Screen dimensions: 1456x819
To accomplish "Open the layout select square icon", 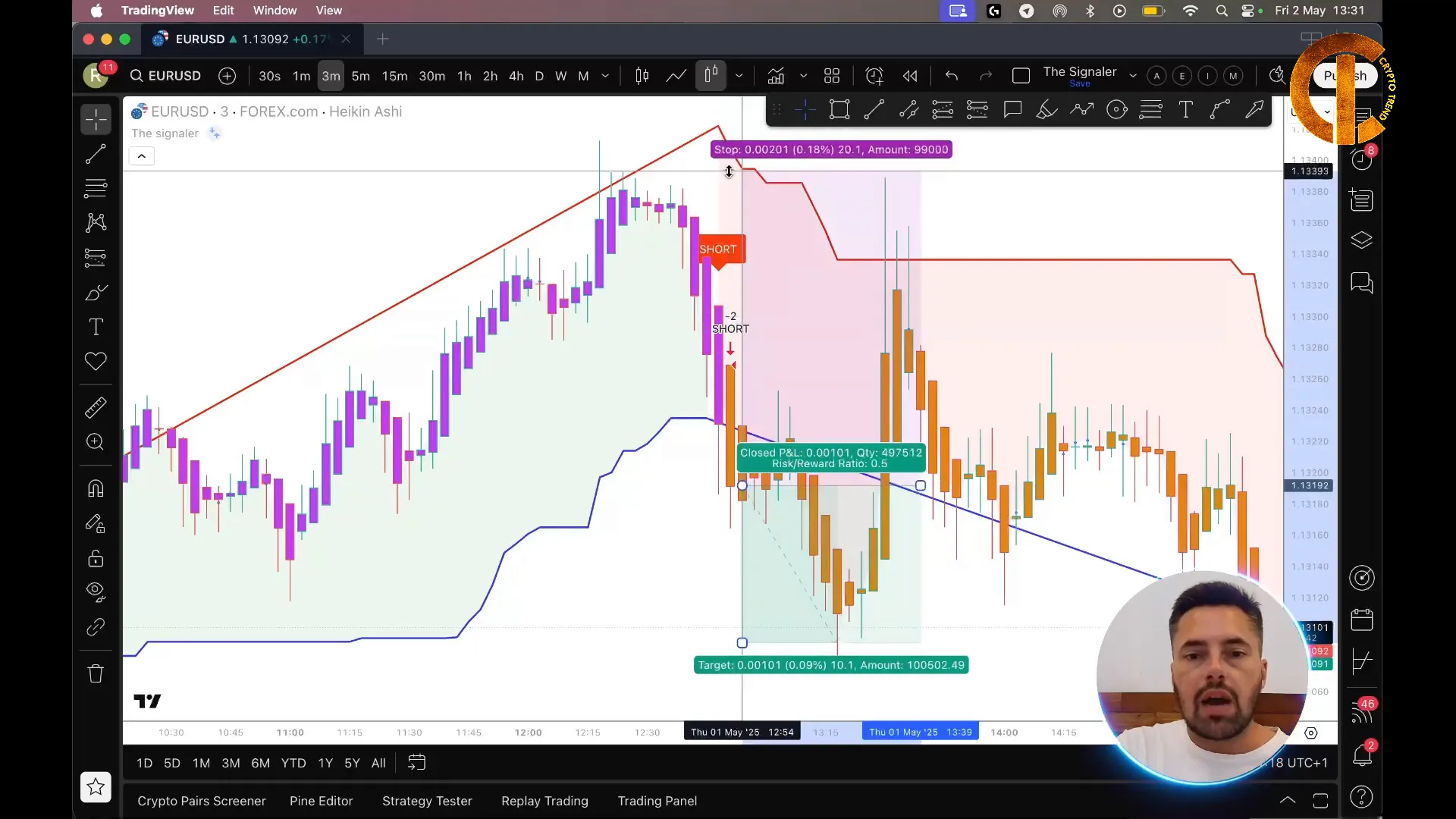I will [1021, 76].
